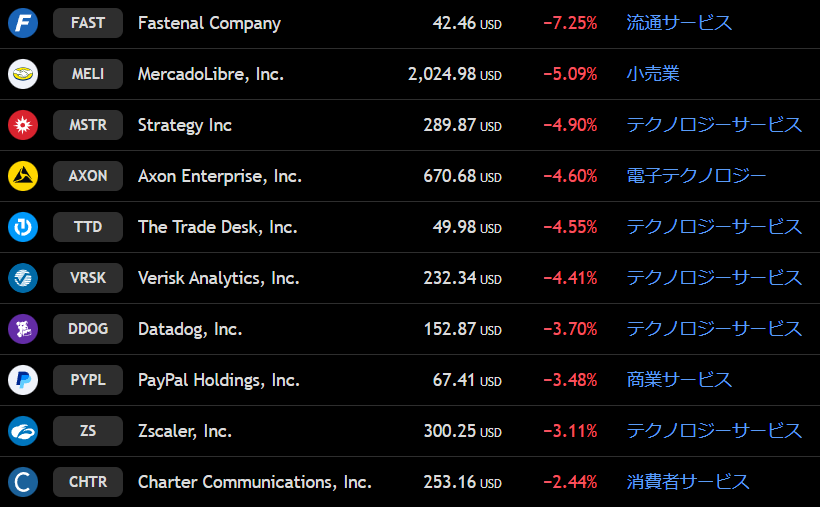Viewport: 820px width, 507px height.
Task: Open the CHTR ticker badge
Action: tap(88, 482)
